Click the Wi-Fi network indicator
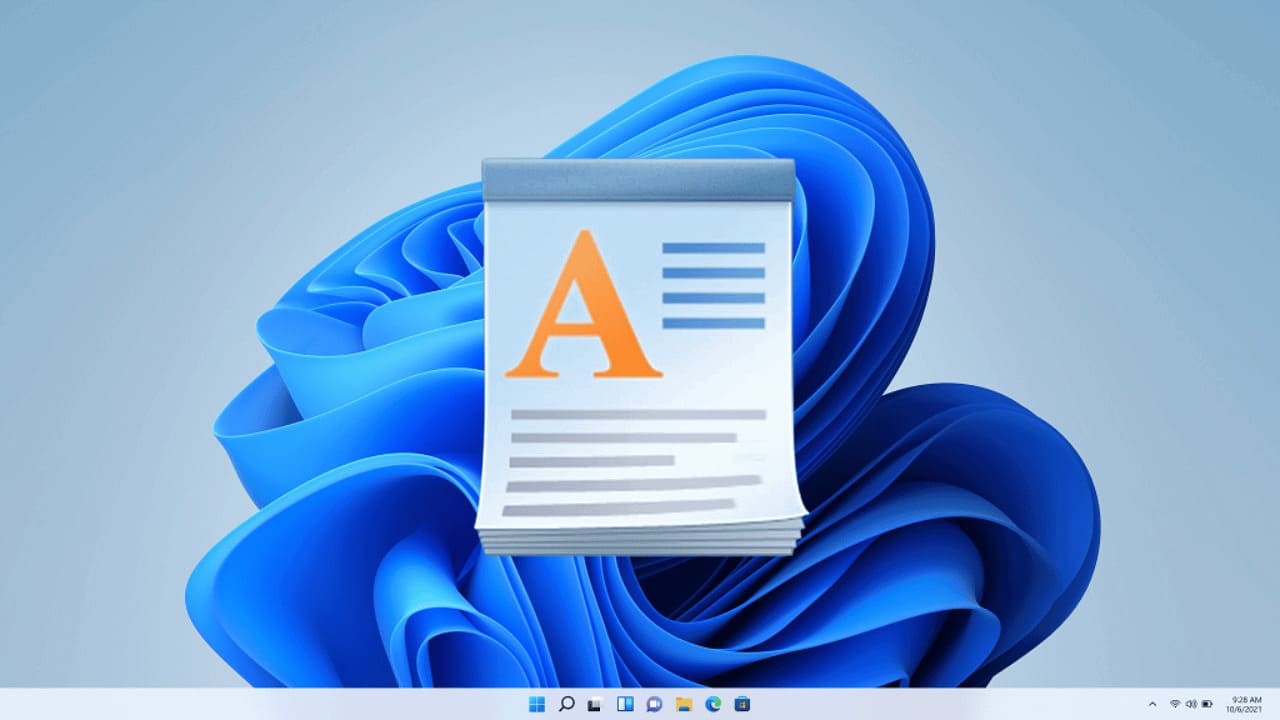 tap(1173, 705)
